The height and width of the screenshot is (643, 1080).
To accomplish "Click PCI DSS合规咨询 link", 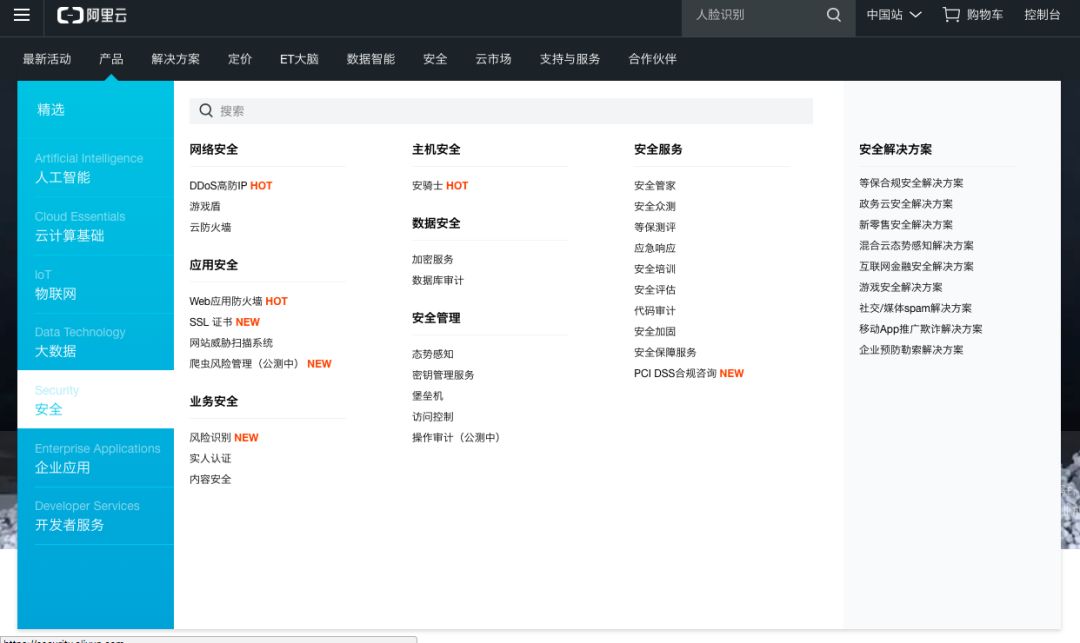I will 675,373.
